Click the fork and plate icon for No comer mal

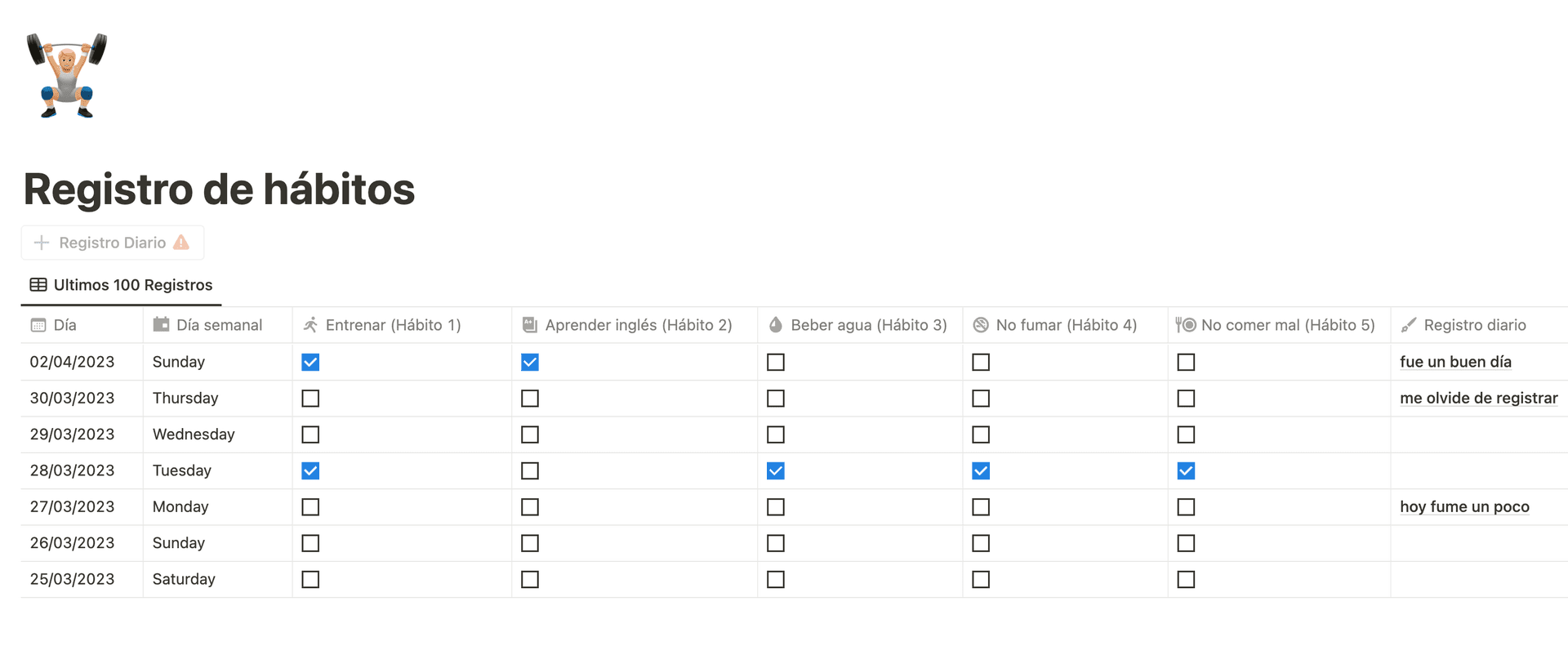click(x=1186, y=325)
